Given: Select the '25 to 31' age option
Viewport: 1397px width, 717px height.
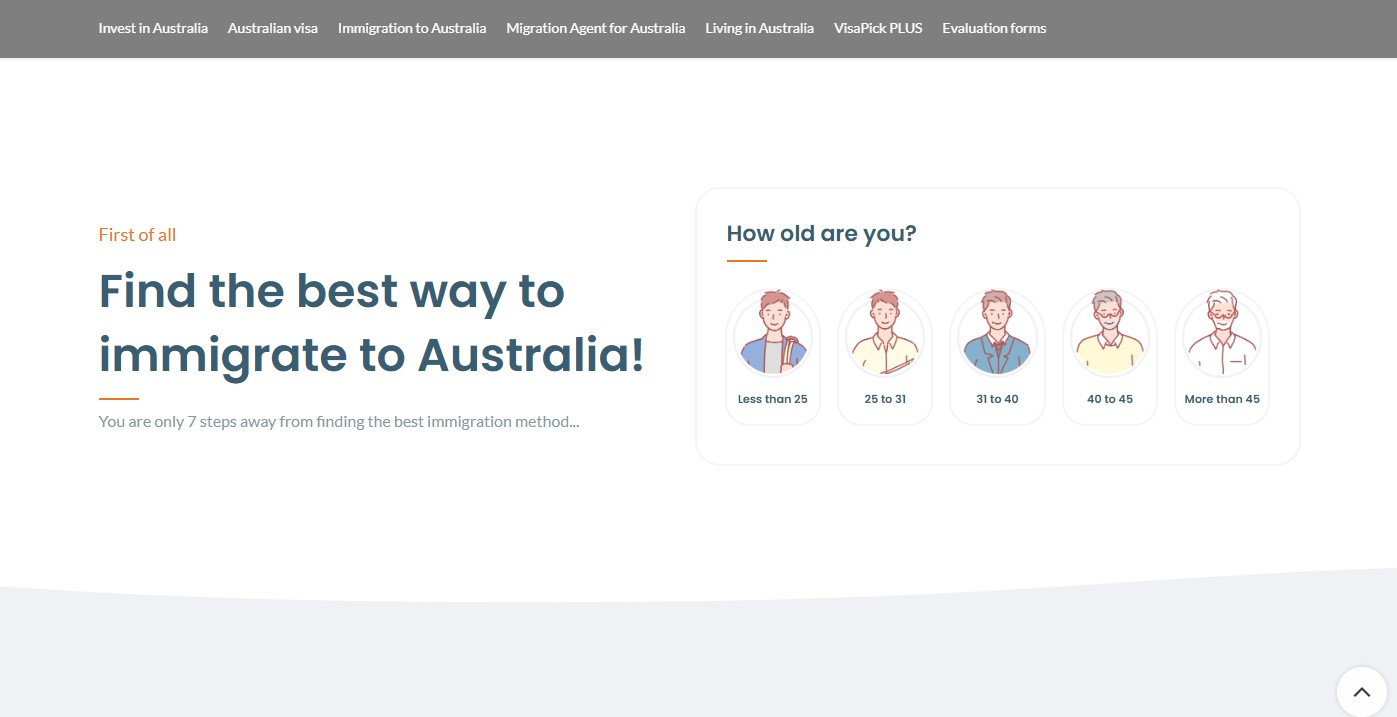Looking at the screenshot, I should [885, 357].
